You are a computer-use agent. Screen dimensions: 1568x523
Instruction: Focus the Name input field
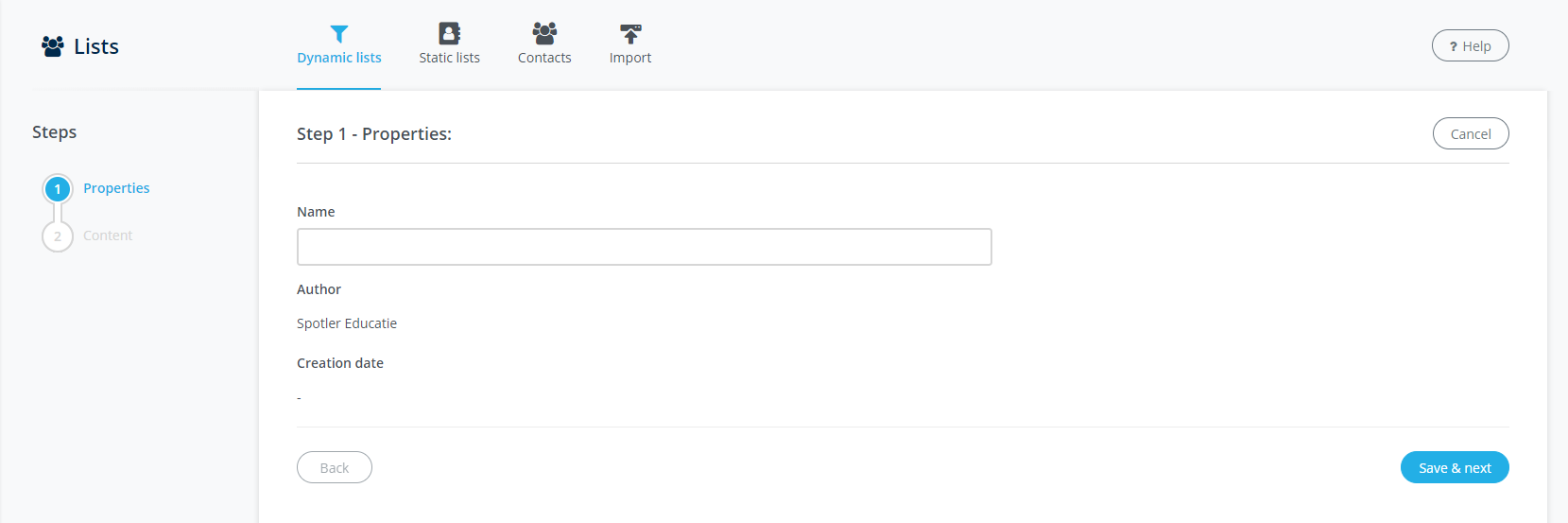[x=644, y=247]
